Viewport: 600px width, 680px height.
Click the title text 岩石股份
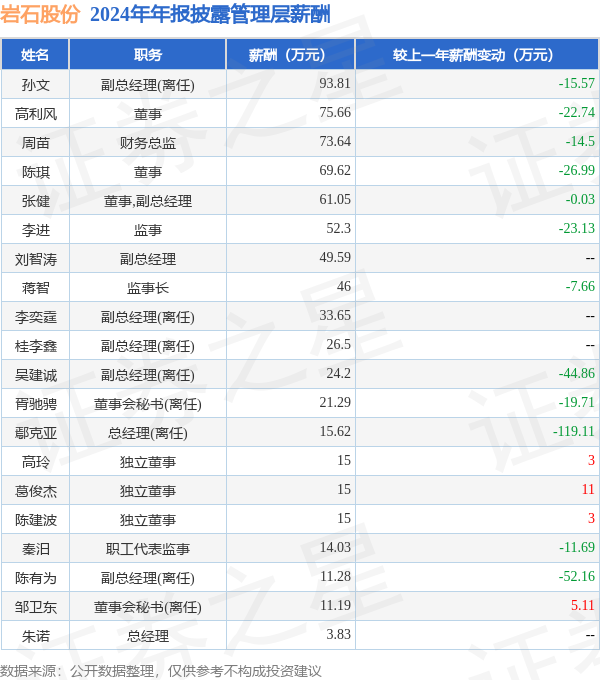click(x=40, y=14)
